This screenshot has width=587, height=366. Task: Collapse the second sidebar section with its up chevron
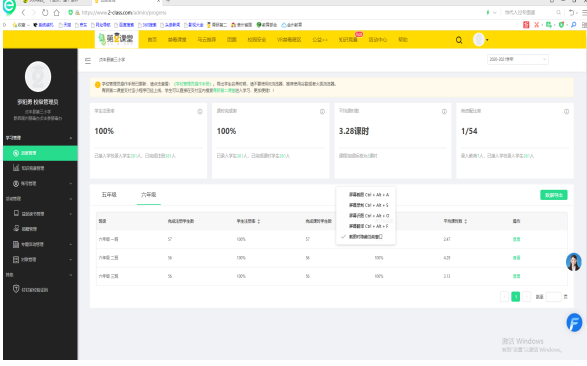tap(71, 199)
